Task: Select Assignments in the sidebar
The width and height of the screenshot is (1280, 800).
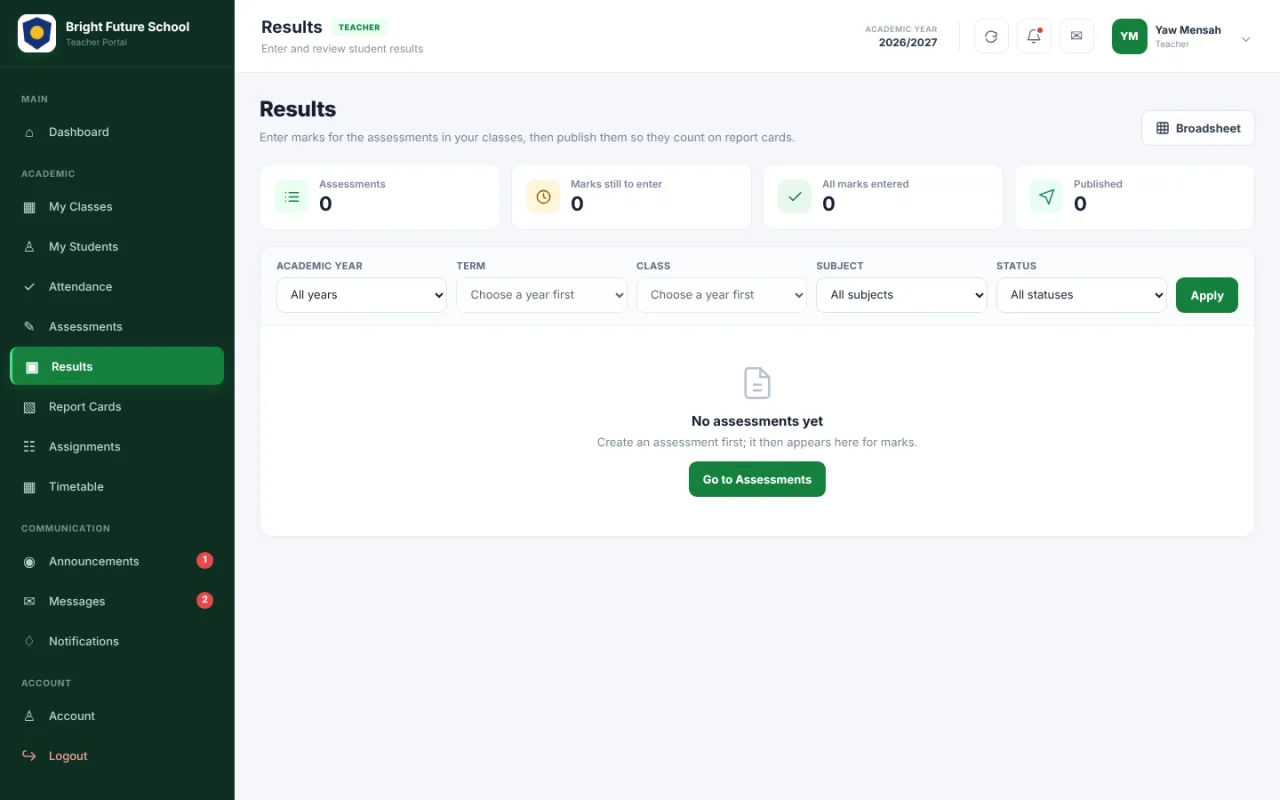Action: coord(117,447)
